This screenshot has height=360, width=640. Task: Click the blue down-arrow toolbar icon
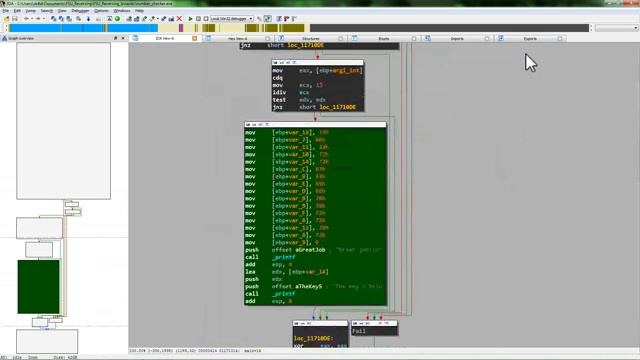[x=88, y=19]
